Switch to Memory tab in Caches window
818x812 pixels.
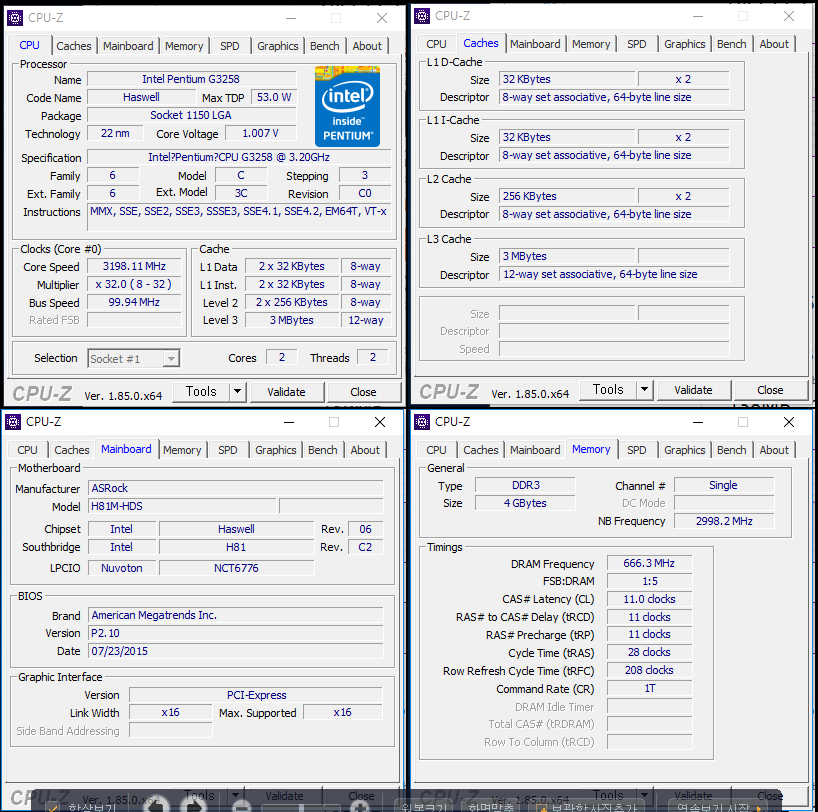pyautogui.click(x=591, y=44)
